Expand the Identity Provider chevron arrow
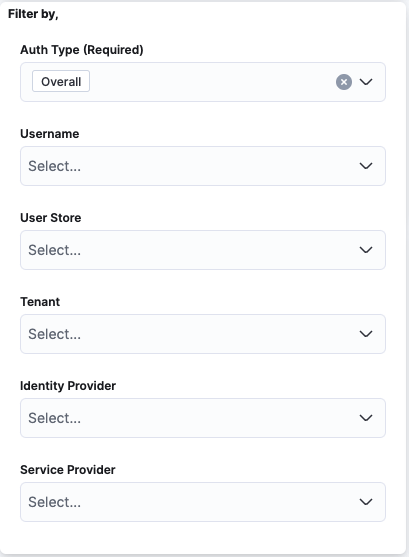The width and height of the screenshot is (409, 557). [366, 418]
